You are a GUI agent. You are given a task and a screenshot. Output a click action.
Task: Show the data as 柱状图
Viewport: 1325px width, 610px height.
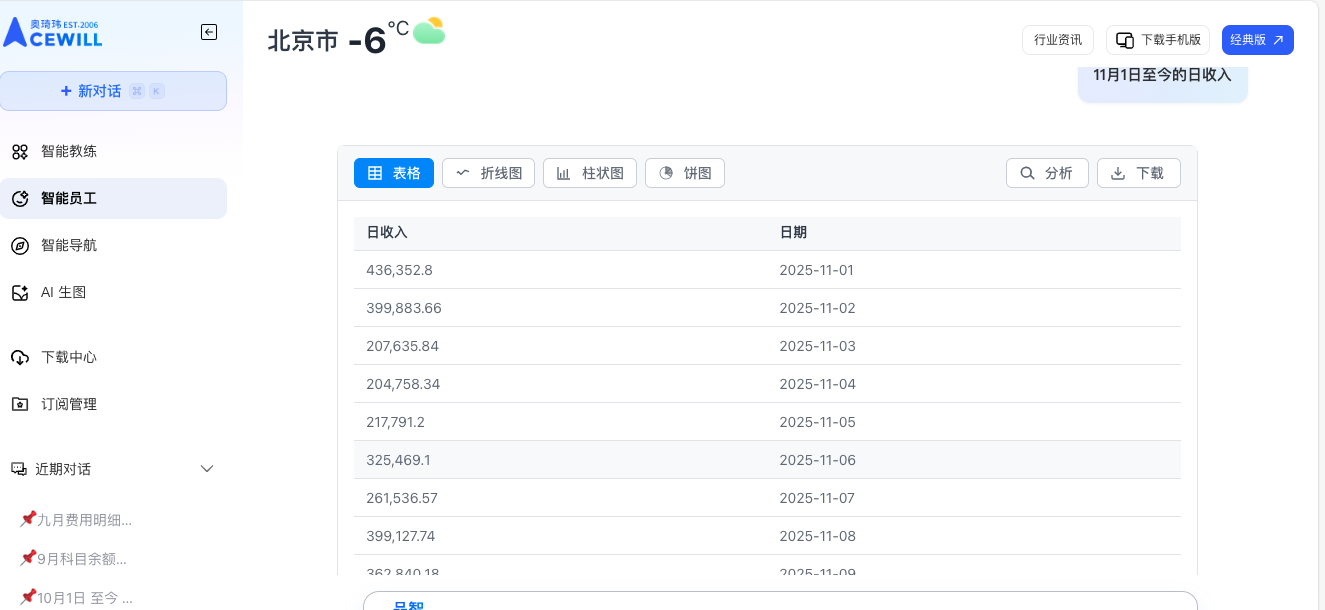click(590, 173)
